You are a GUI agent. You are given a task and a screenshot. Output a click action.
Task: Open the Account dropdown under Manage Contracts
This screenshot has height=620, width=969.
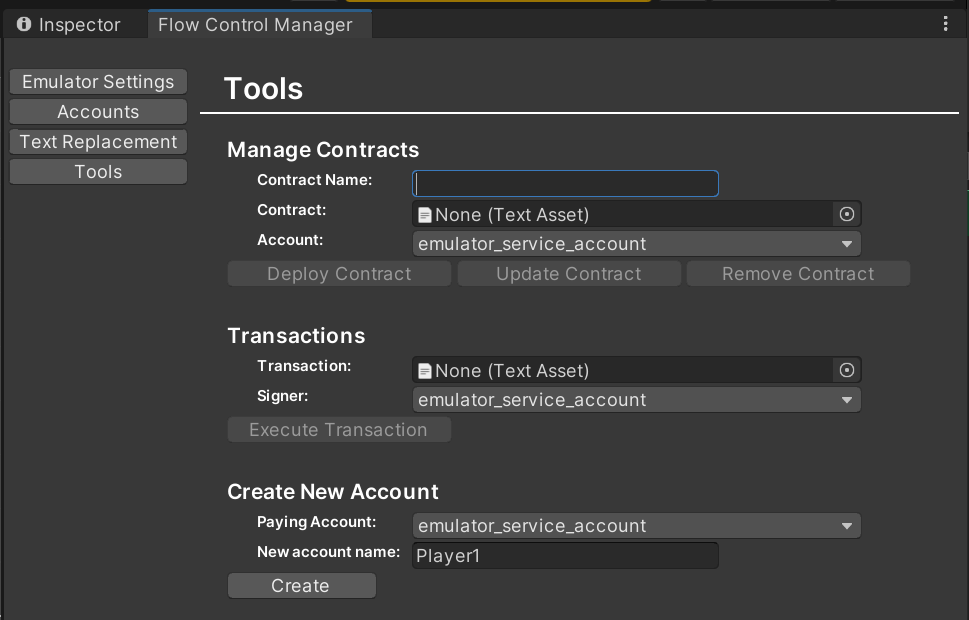(x=637, y=243)
